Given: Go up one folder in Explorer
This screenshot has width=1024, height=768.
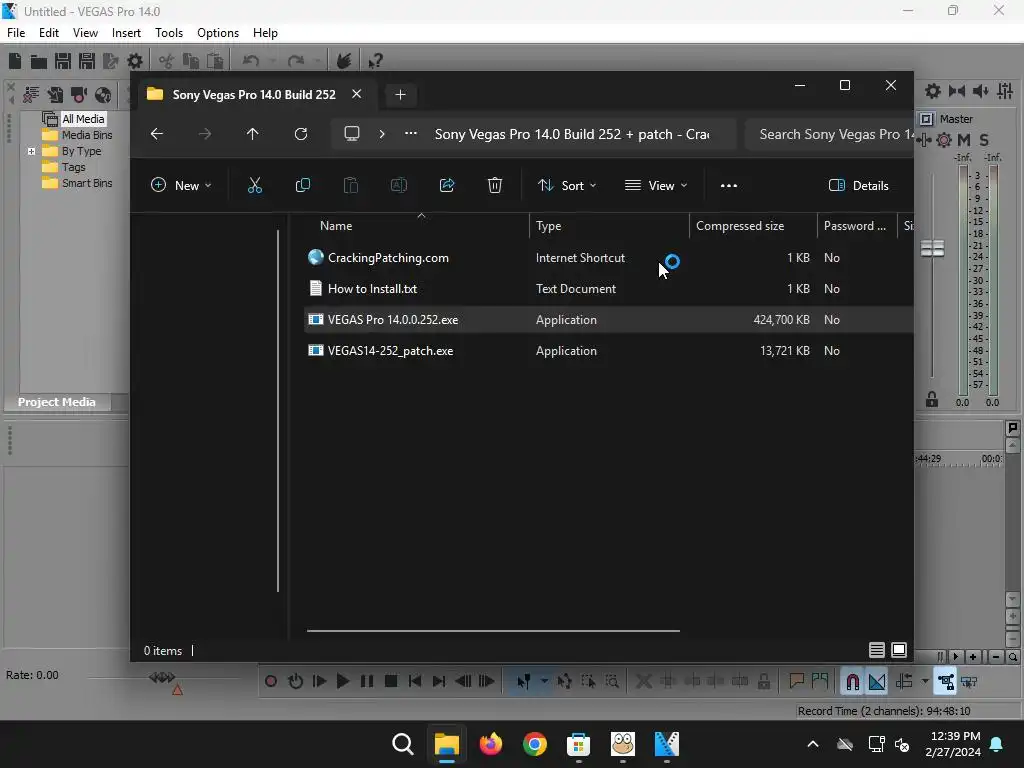Looking at the screenshot, I should click(253, 134).
